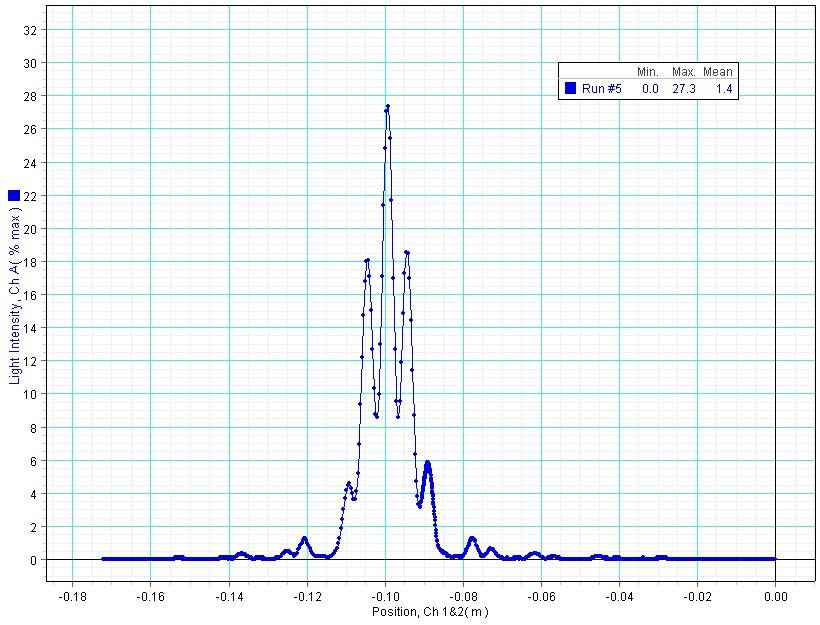Click the Mean column header in legend

(x=718, y=72)
